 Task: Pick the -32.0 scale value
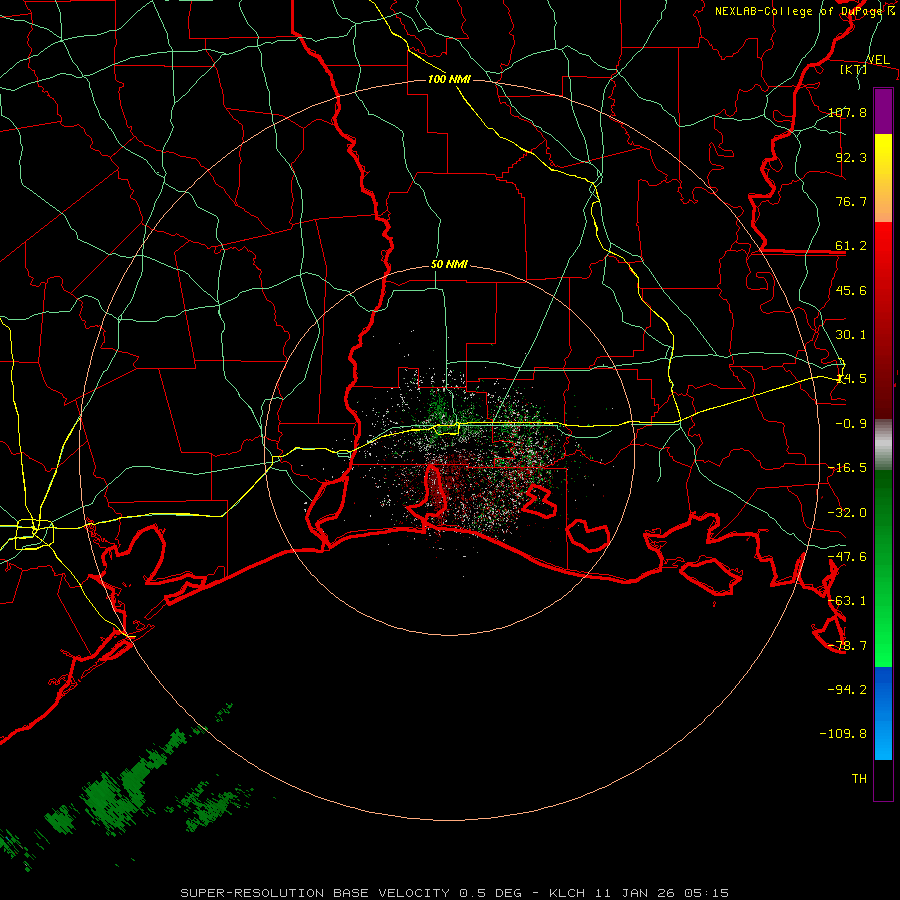[848, 513]
